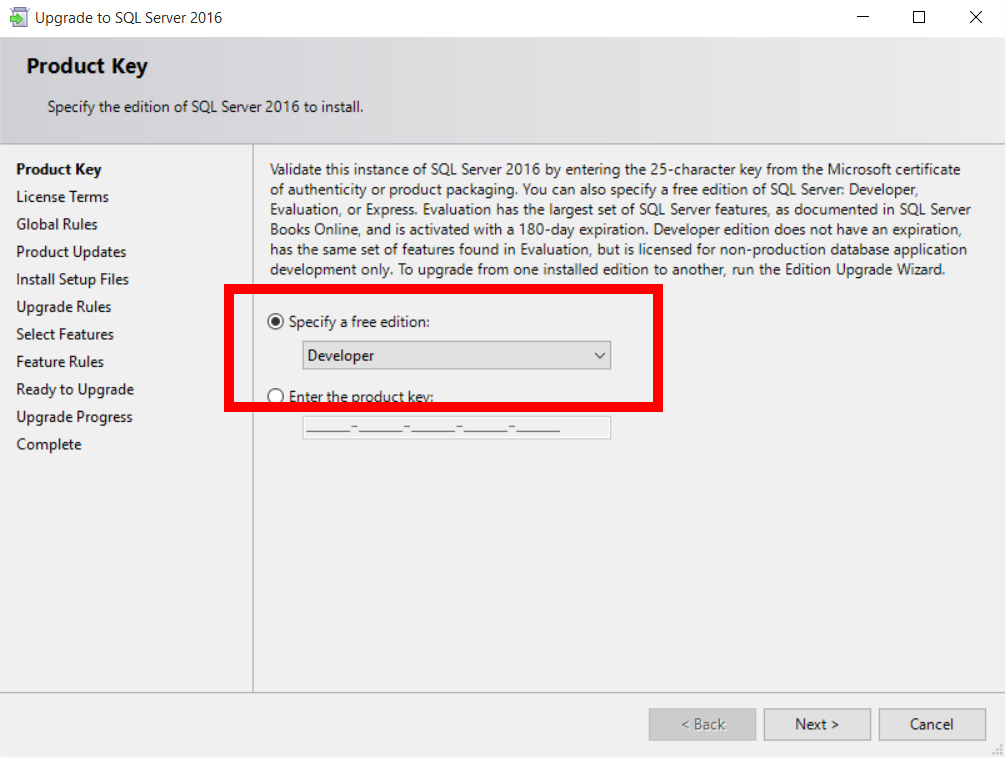This screenshot has width=1006, height=758.
Task: Click the SQL Server setup title bar icon
Action: [x=18, y=18]
